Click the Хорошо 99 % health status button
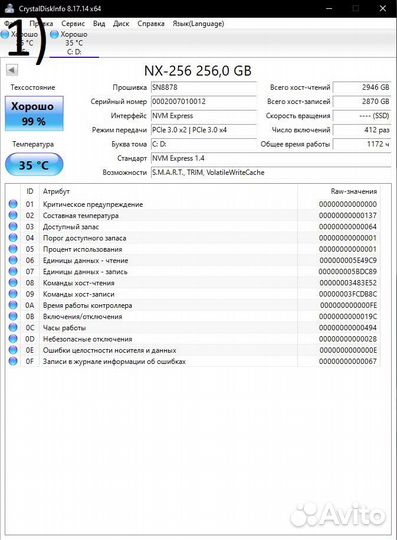This screenshot has height=540, width=397. (34, 114)
